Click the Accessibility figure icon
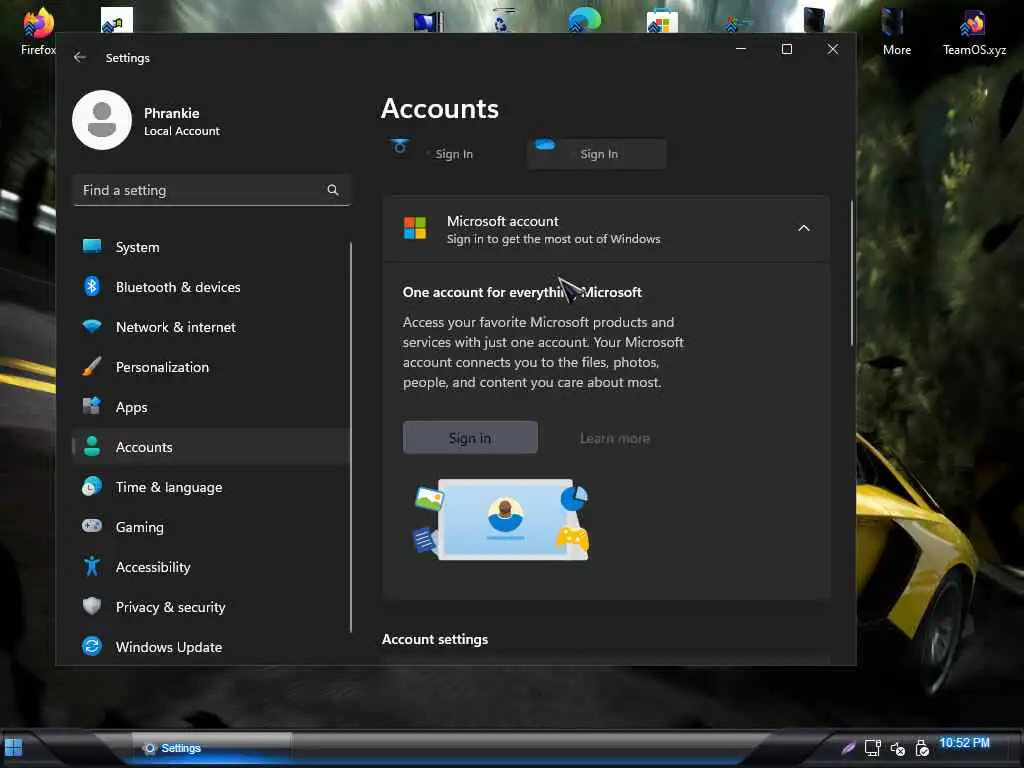 point(92,566)
